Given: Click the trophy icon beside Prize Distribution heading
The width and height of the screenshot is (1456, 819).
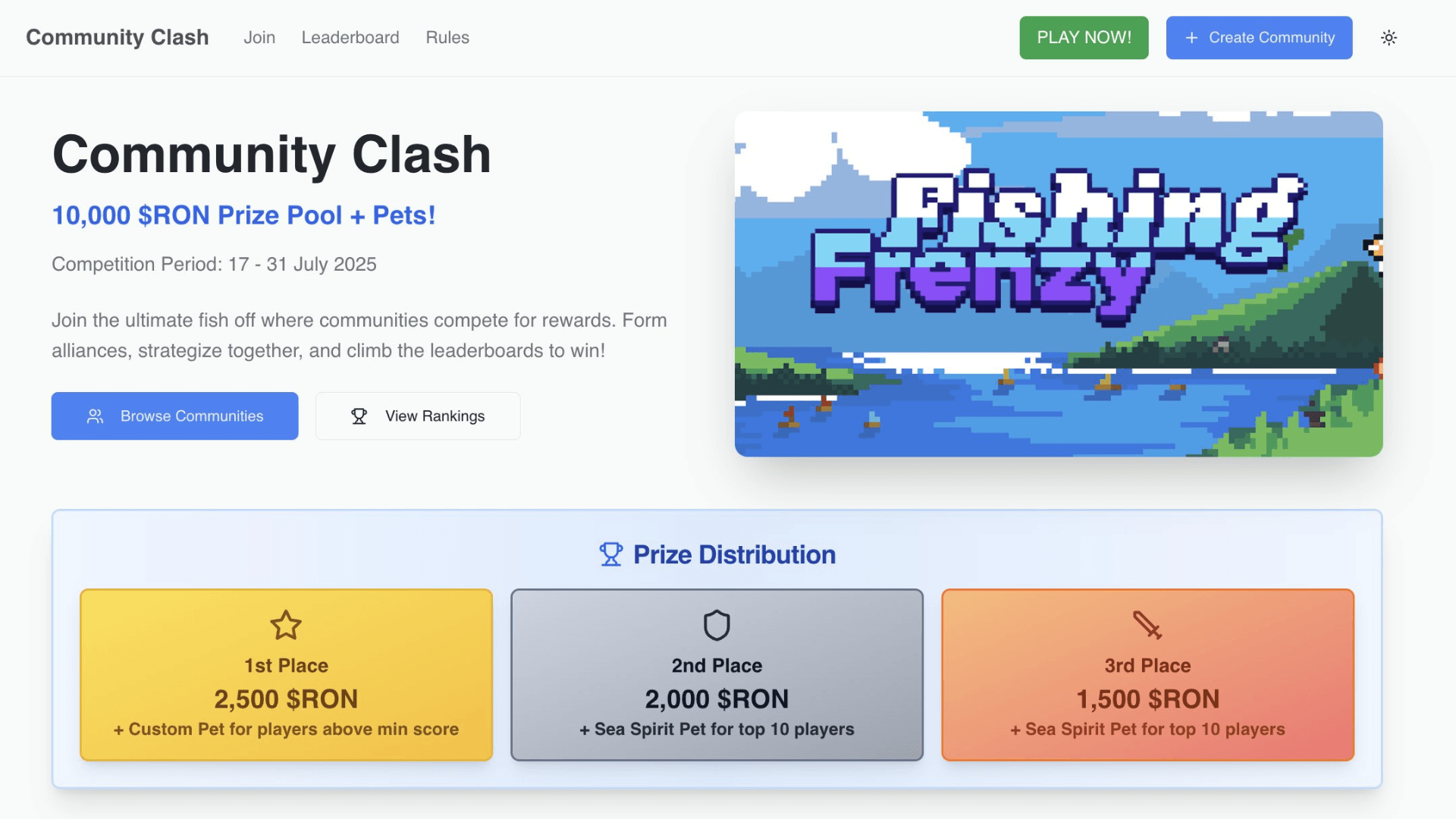Looking at the screenshot, I should coord(610,554).
